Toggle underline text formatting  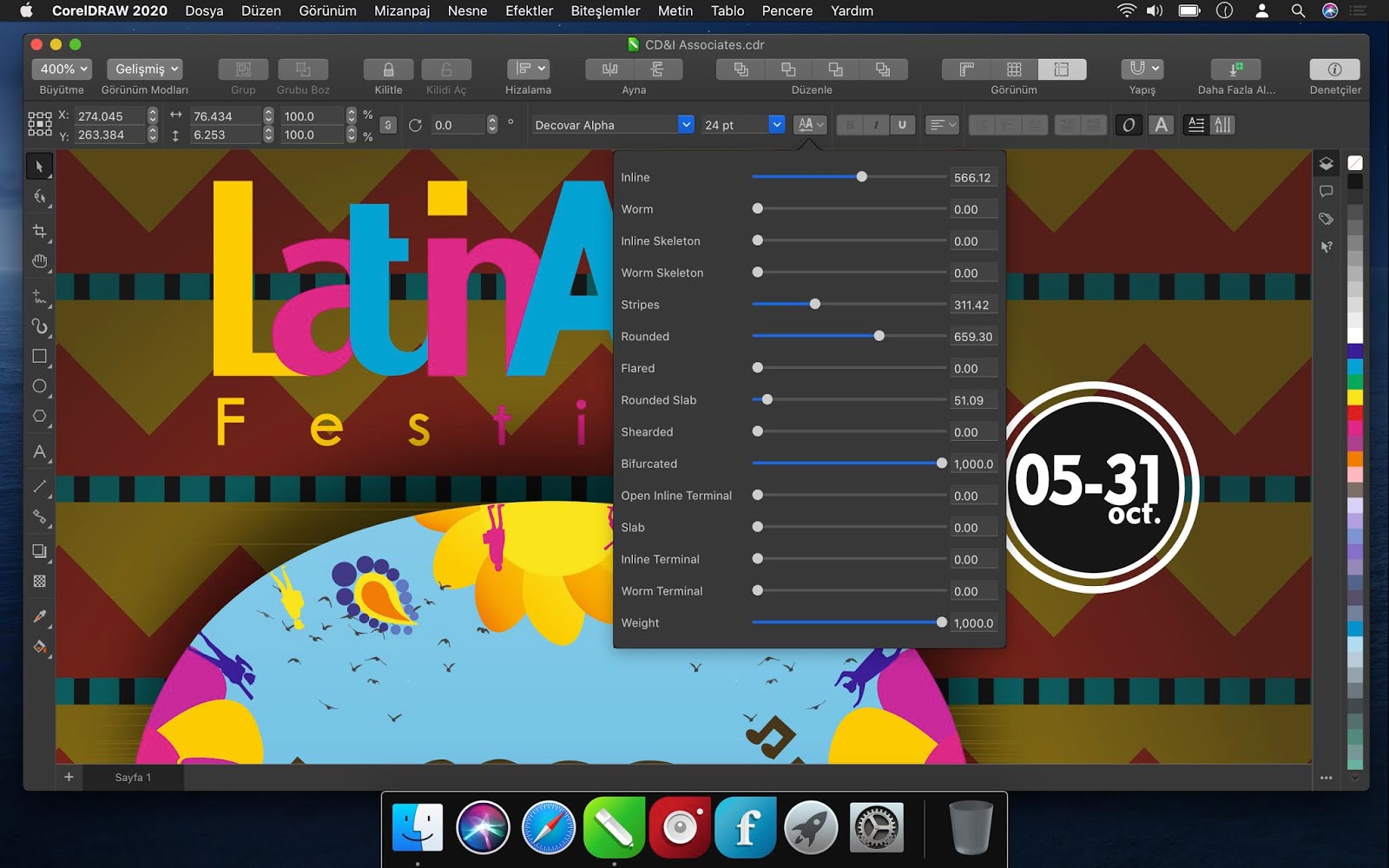click(x=902, y=125)
